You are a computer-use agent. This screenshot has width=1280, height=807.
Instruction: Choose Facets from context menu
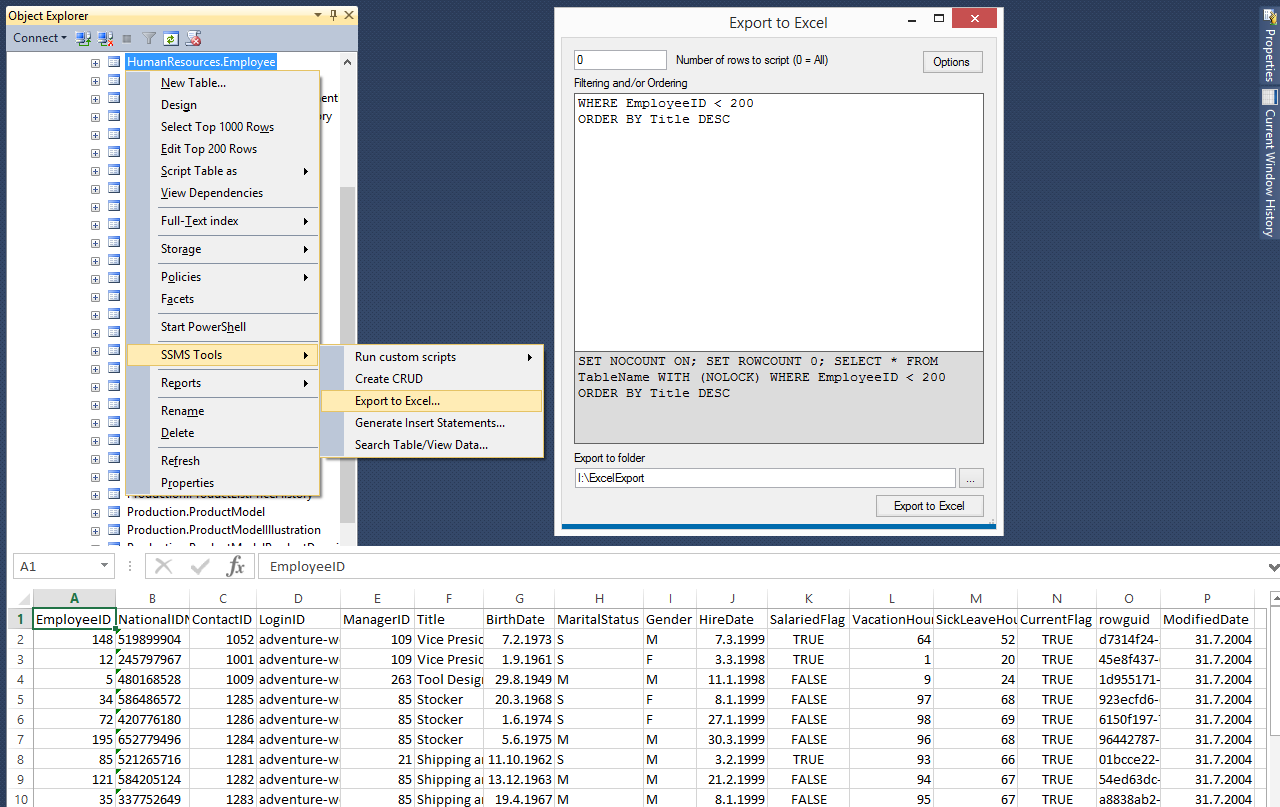(x=223, y=299)
